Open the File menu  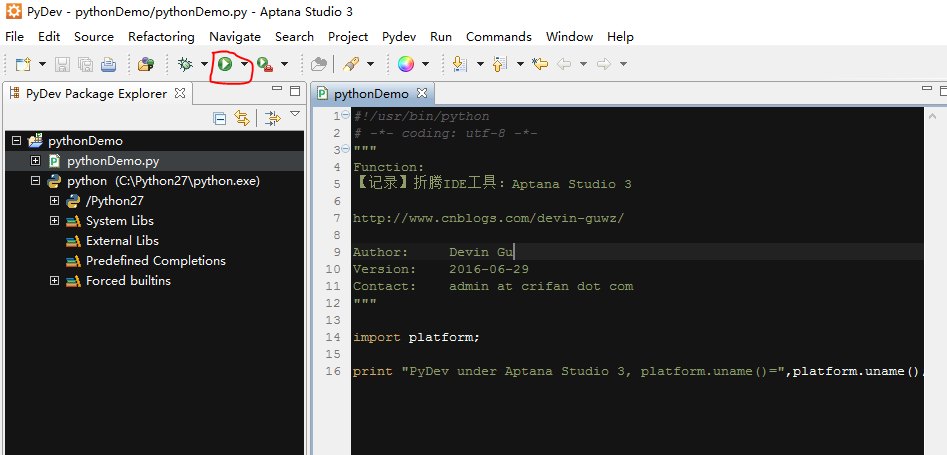click(x=14, y=37)
